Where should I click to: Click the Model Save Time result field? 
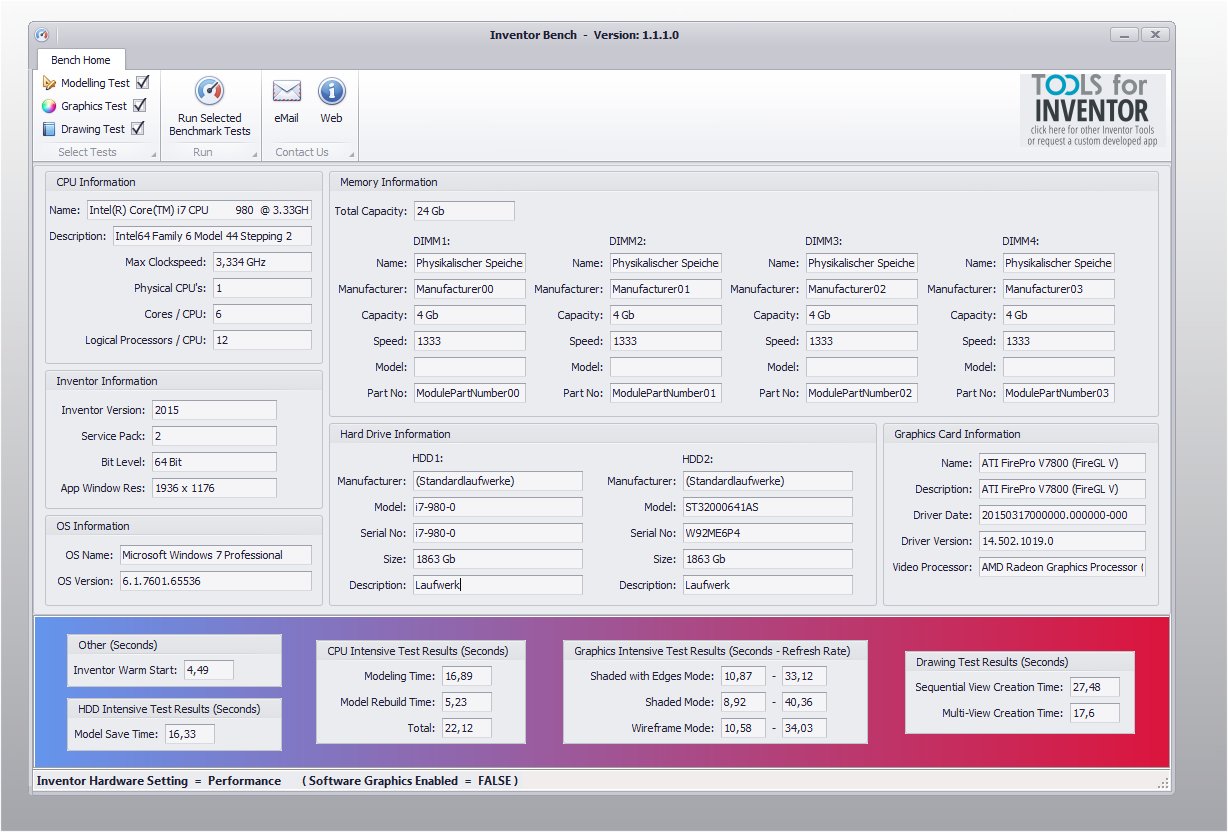coord(189,734)
